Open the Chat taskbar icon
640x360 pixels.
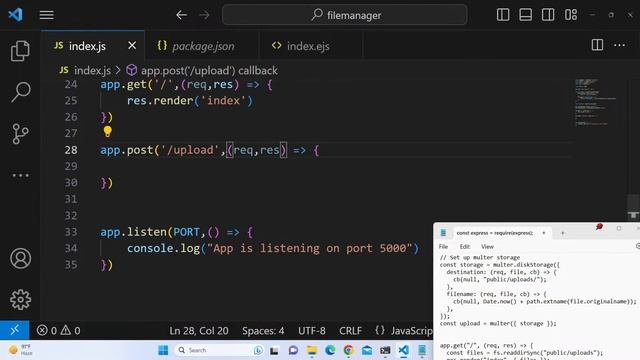coord(293,350)
